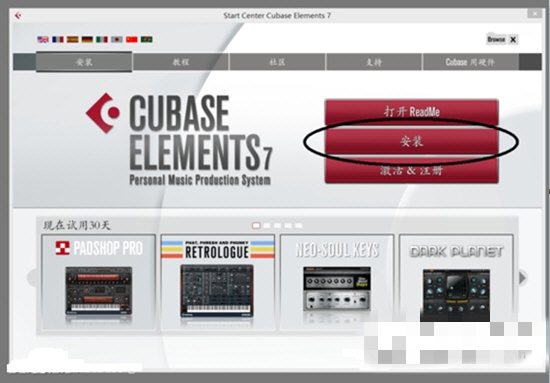Click the Browse button

496,39
